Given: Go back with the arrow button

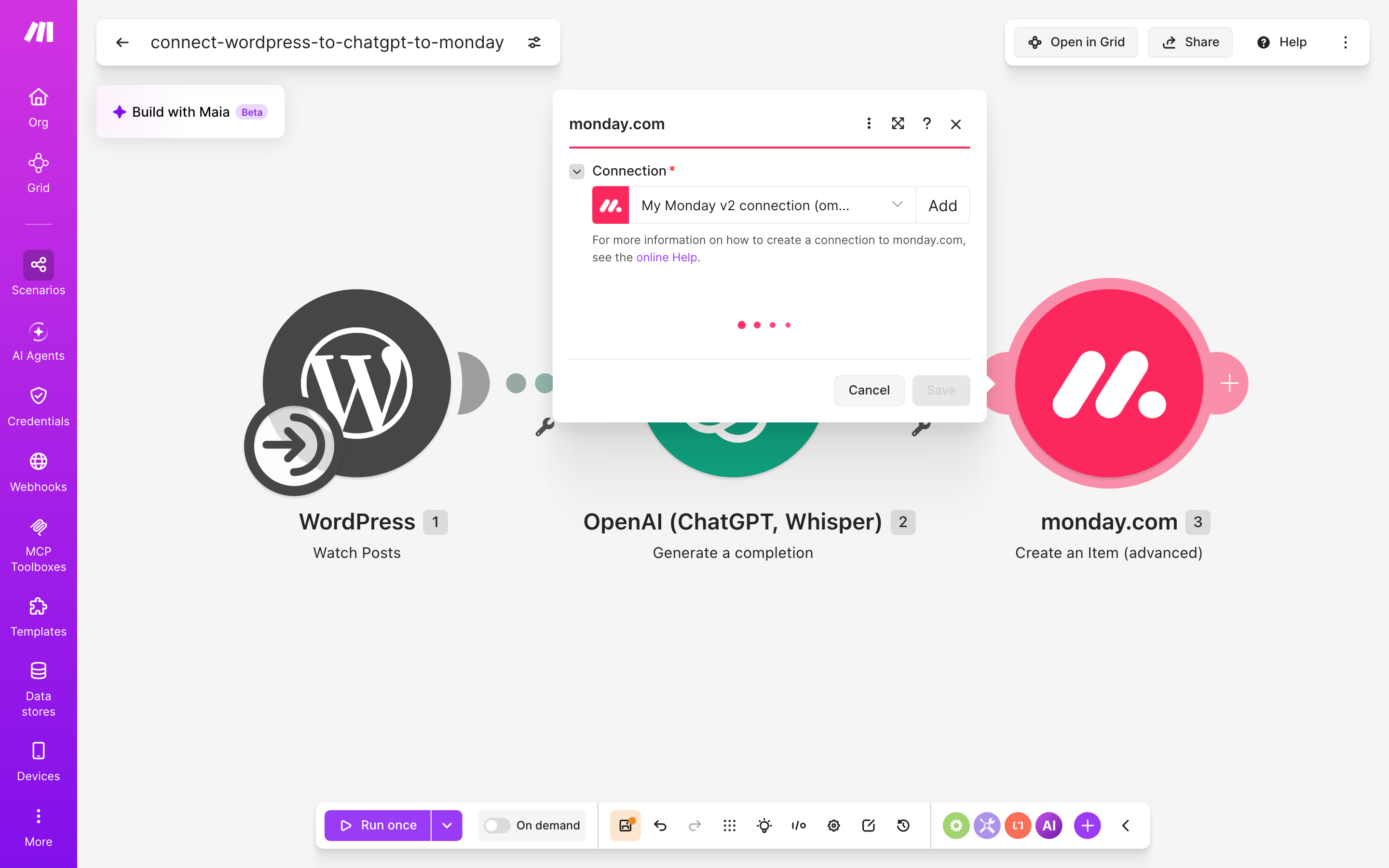Looking at the screenshot, I should 122,42.
